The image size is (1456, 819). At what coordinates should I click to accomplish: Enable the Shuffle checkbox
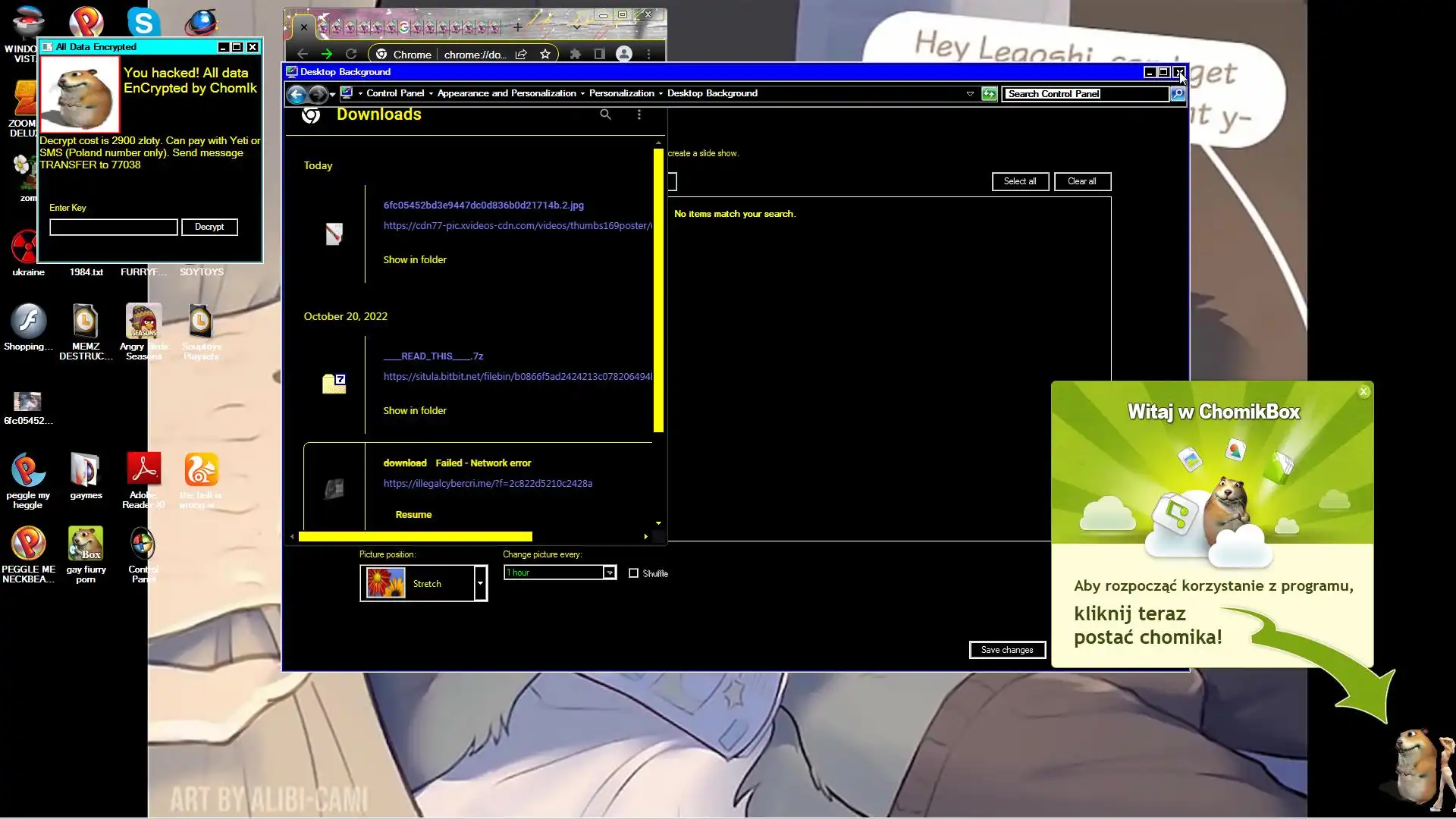coord(634,573)
